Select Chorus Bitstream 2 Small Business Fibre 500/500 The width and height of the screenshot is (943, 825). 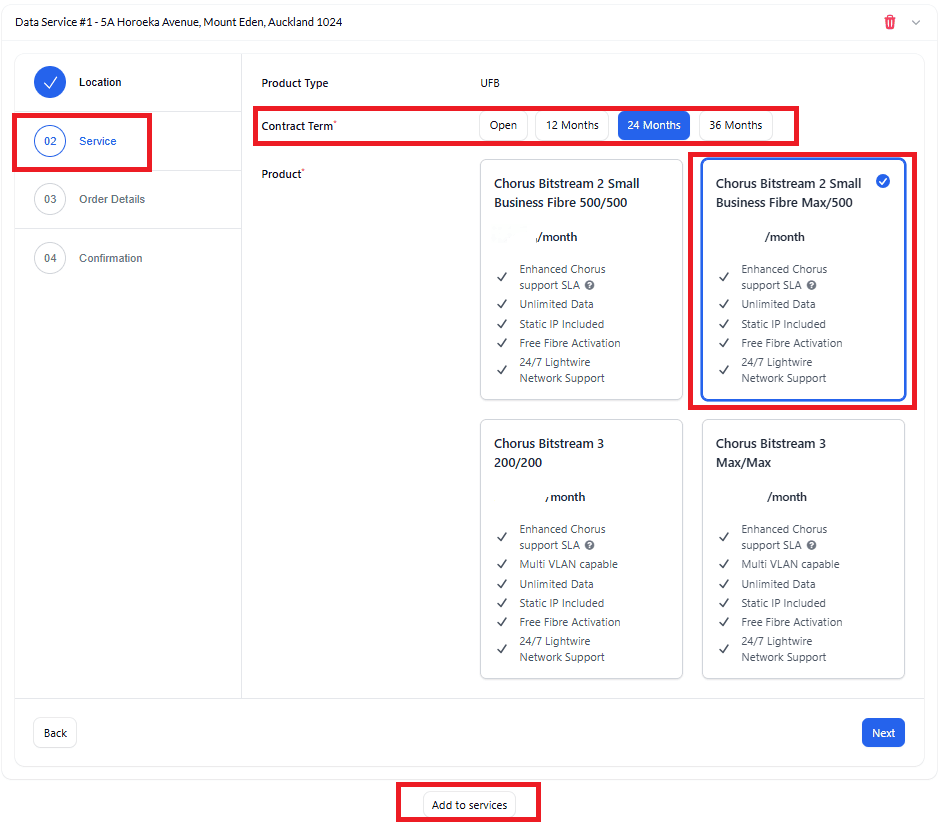click(x=581, y=279)
